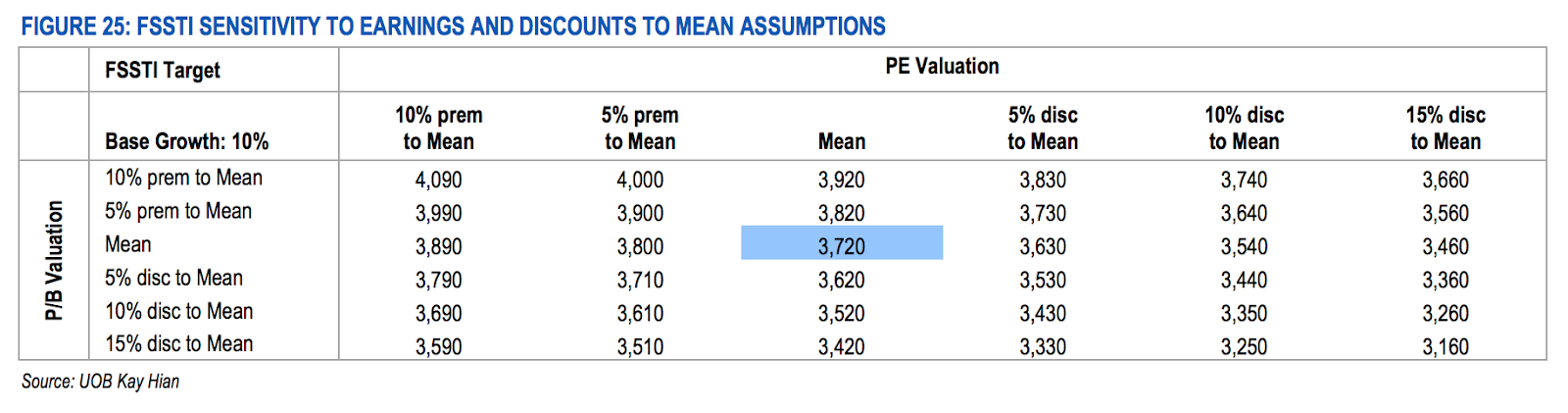The height and width of the screenshot is (413, 1568).
Task: Click the 15% disc to Mean column header
Action: (1445, 129)
